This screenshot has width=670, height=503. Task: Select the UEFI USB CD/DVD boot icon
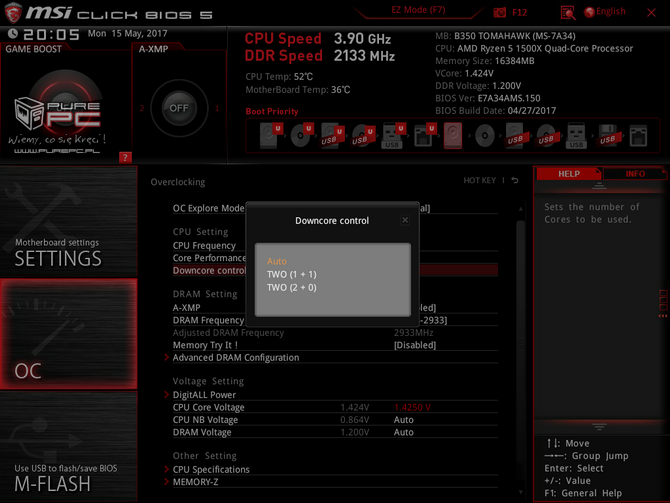click(363, 135)
